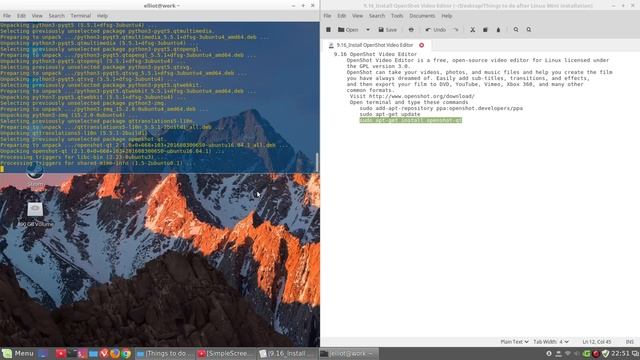
Task: Click the tray icon right of the clock
Action: tap(635, 353)
